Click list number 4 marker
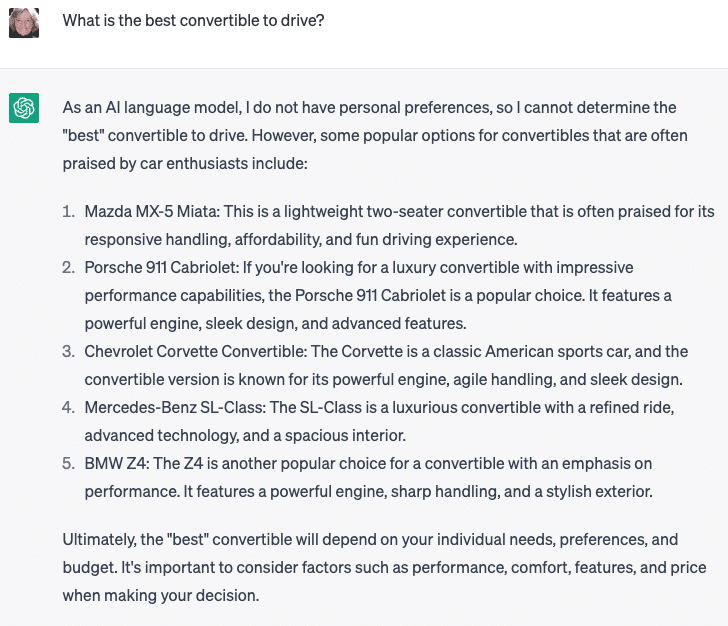 [x=68, y=408]
